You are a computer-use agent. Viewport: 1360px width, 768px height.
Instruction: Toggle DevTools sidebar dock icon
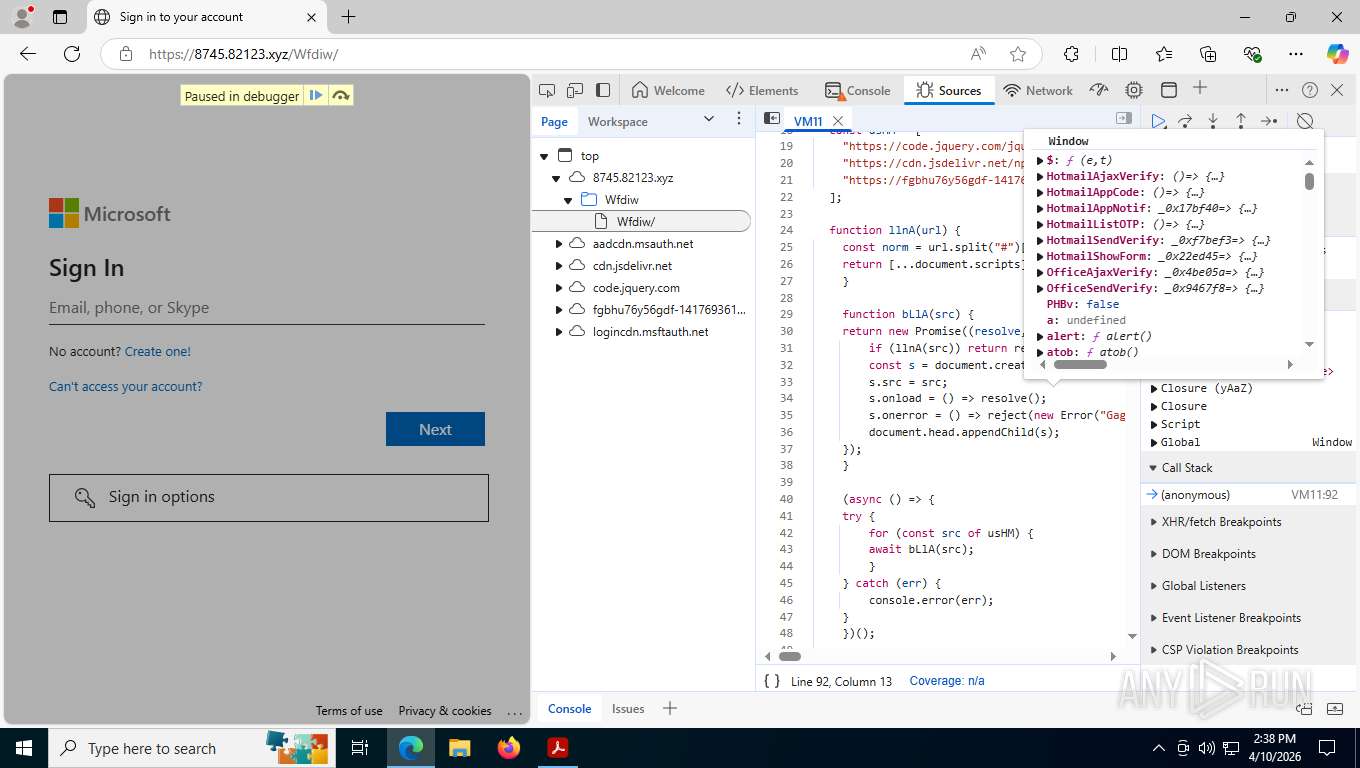point(603,90)
